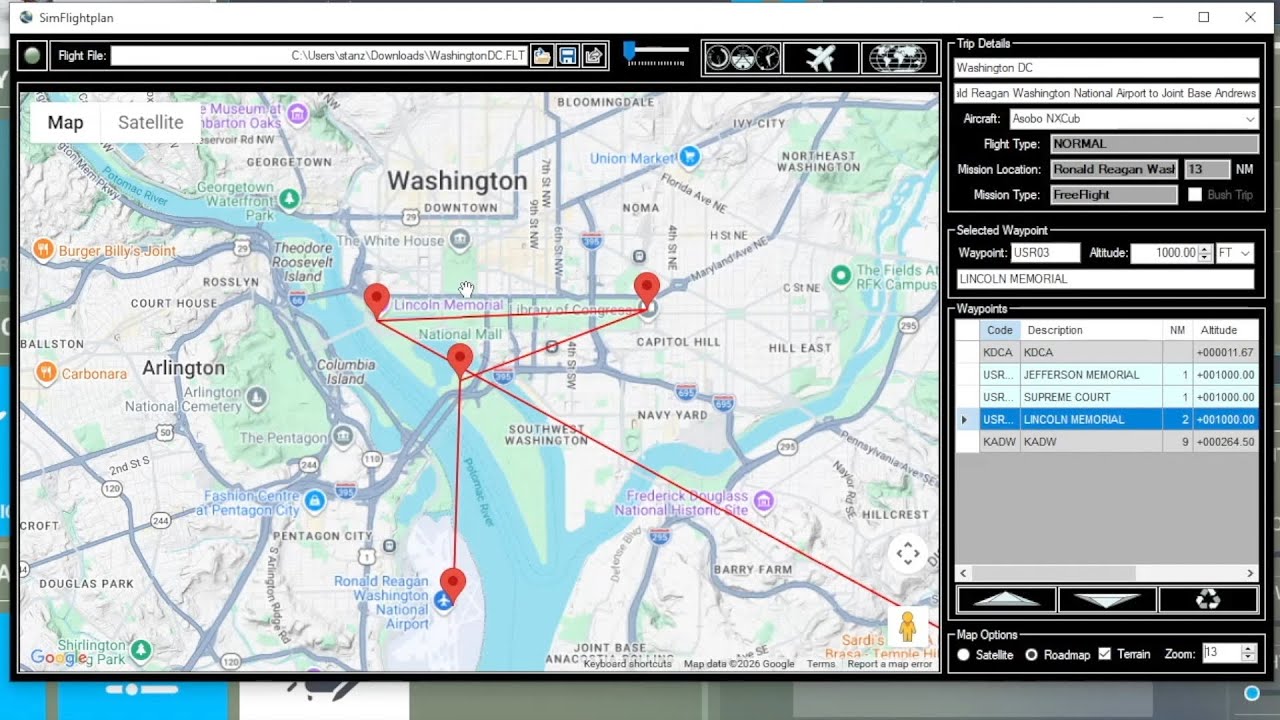1280x720 pixels.
Task: Toggle the Terrain checkbox
Action: 1105,654
